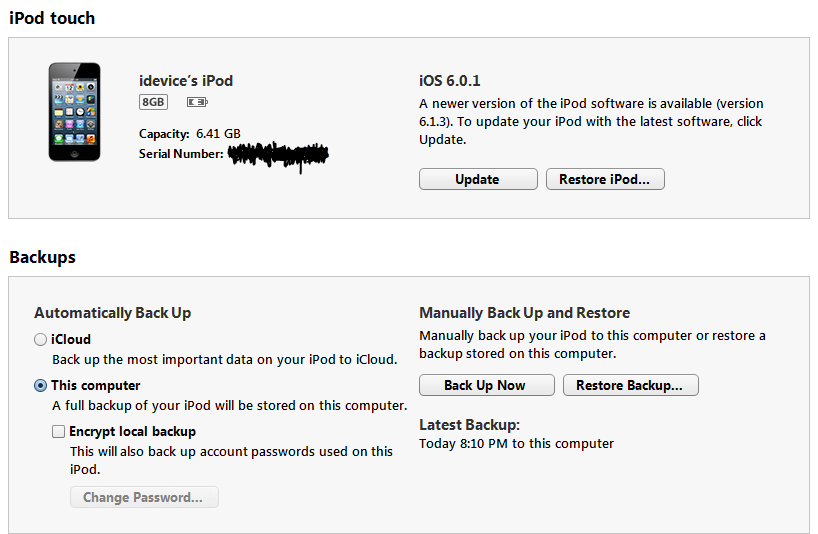Open the Restore Backup... dialog
Image resolution: width=818 pixels, height=534 pixels.
[x=630, y=385]
